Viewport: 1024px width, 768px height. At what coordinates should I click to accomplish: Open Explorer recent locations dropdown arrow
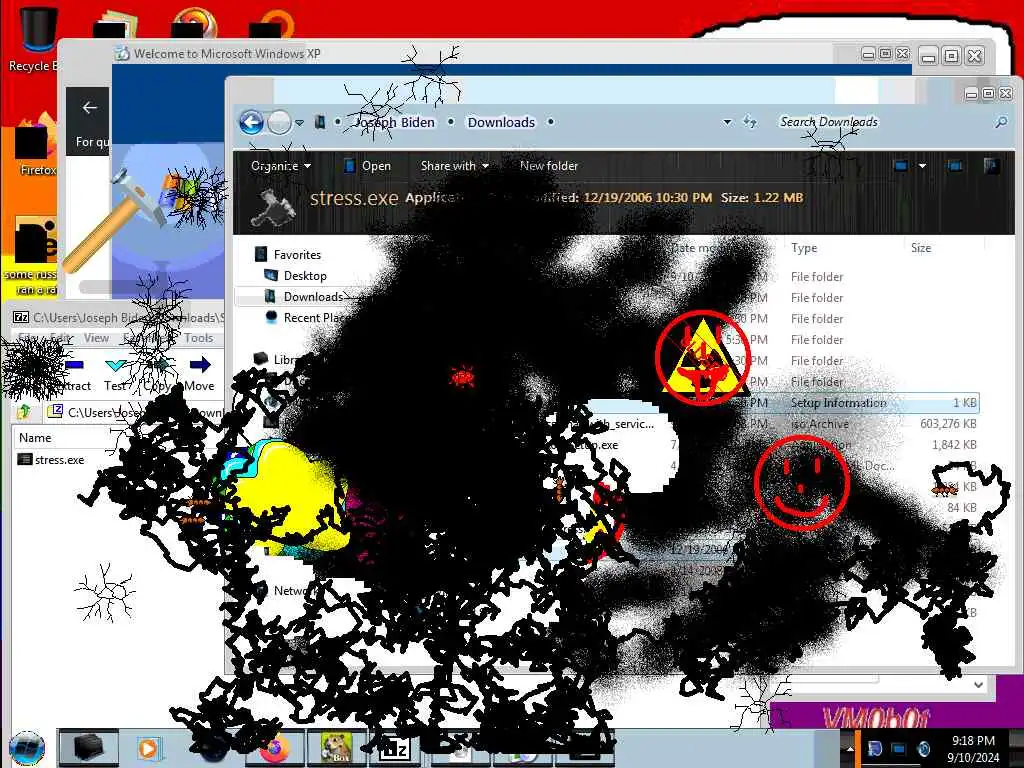pos(299,123)
